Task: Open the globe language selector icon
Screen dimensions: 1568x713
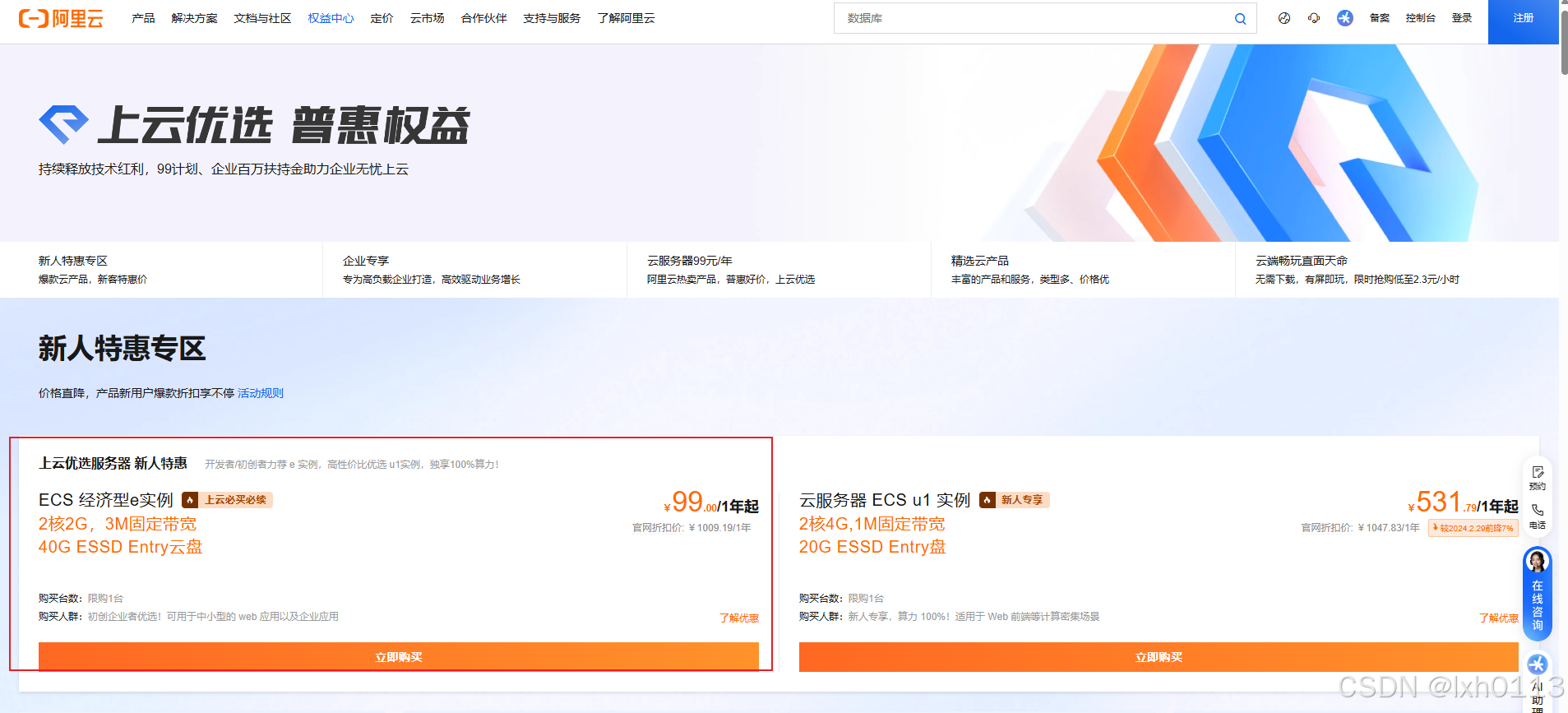Action: (1284, 18)
